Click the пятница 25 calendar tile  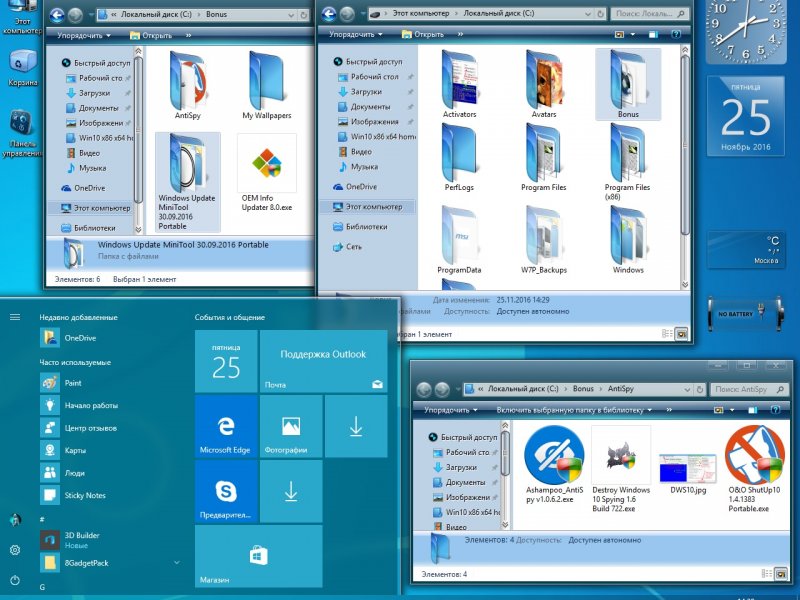point(226,361)
